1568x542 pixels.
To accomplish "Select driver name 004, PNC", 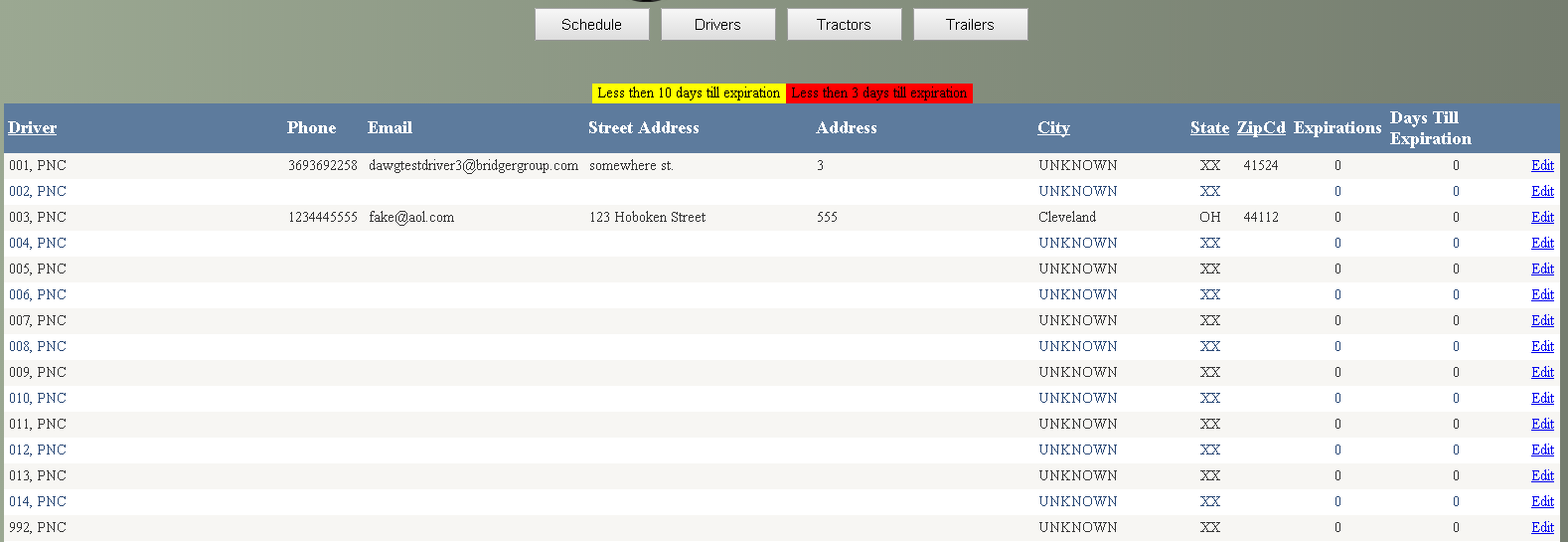I will pyautogui.click(x=38, y=243).
